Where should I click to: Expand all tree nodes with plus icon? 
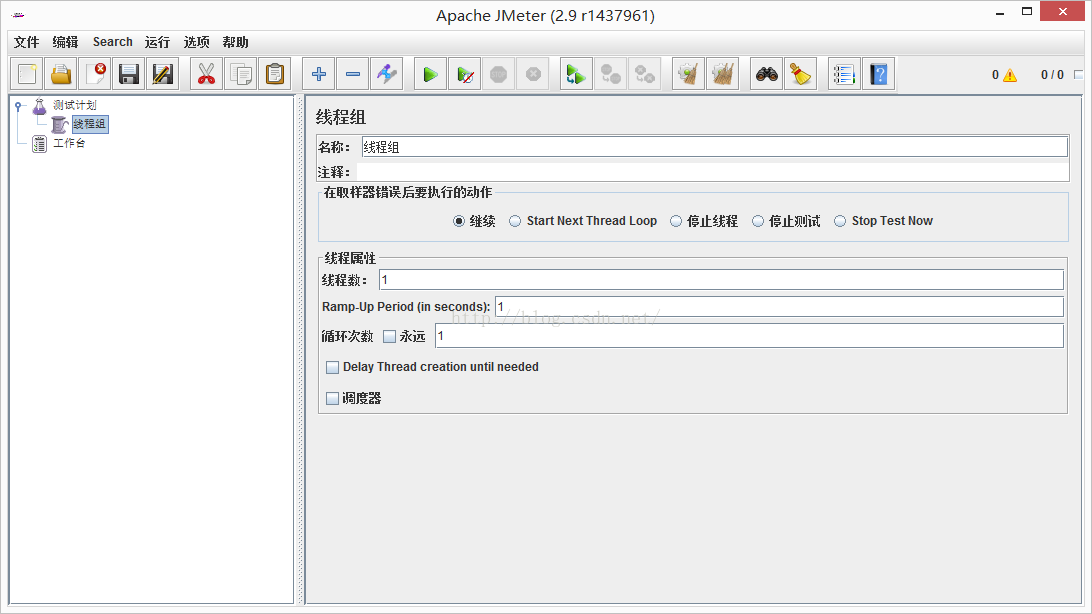click(x=319, y=74)
